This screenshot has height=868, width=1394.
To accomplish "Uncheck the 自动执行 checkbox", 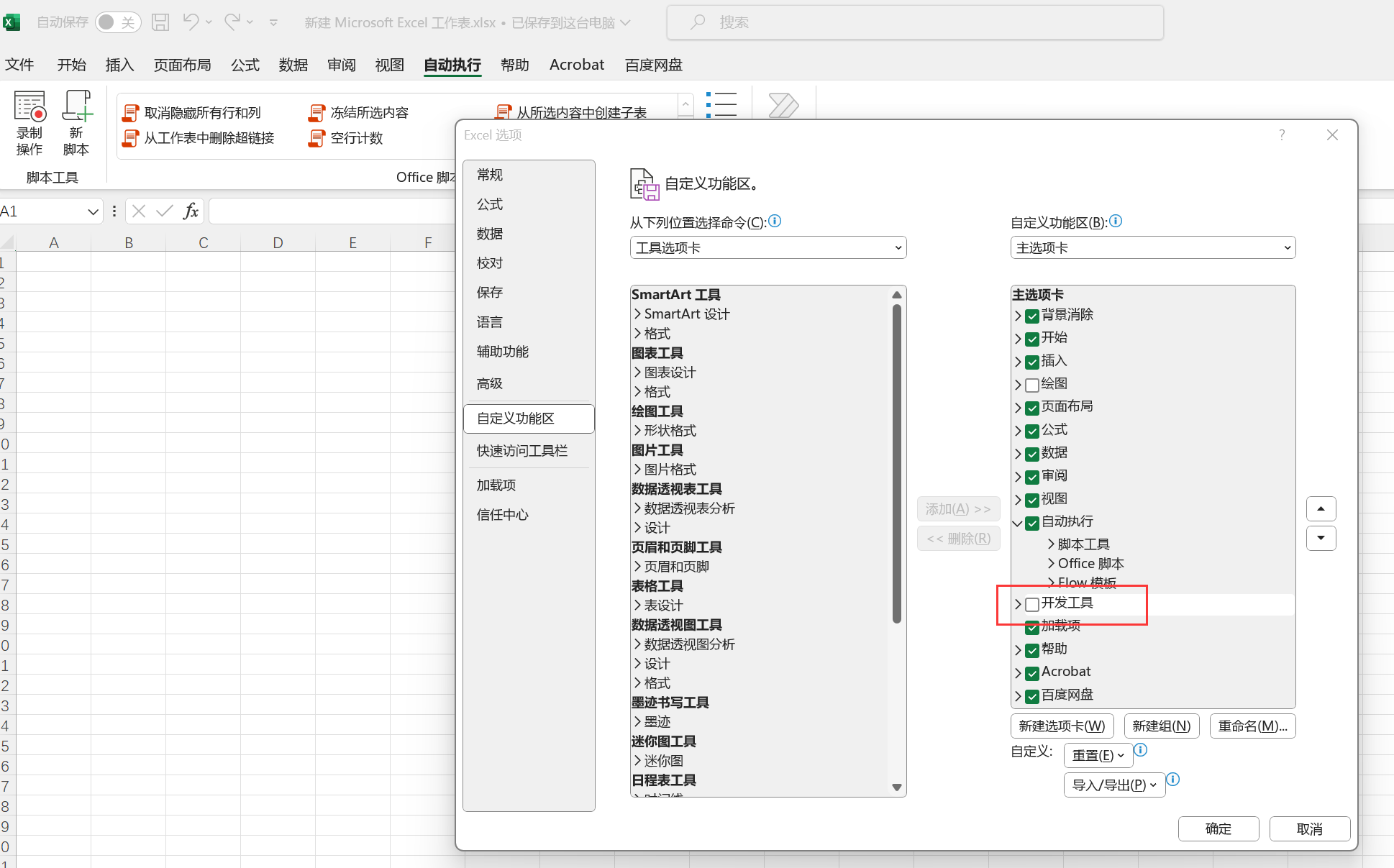I will pos(1032,524).
